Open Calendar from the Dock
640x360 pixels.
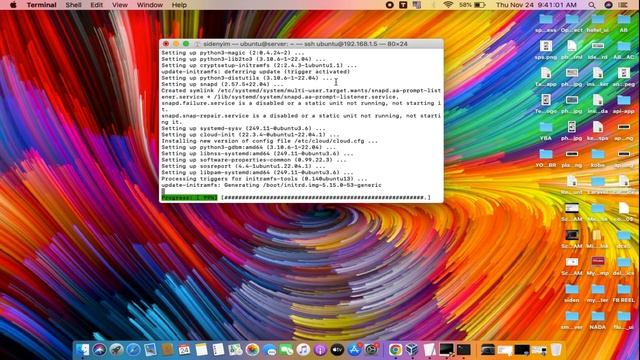tap(184, 350)
